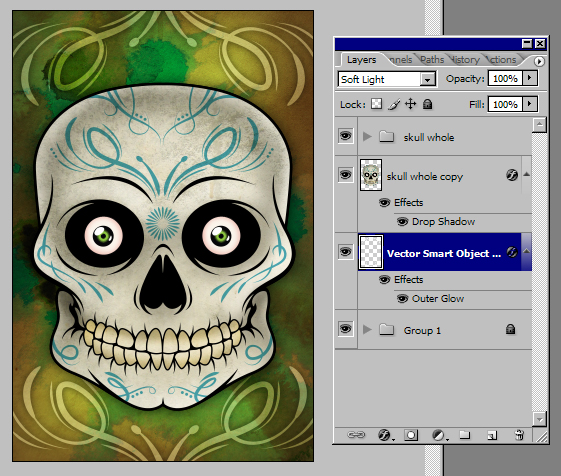Screen dimensions: 561x476
Task: Click fx badge on skull whole copy layer
Action: coord(512,175)
